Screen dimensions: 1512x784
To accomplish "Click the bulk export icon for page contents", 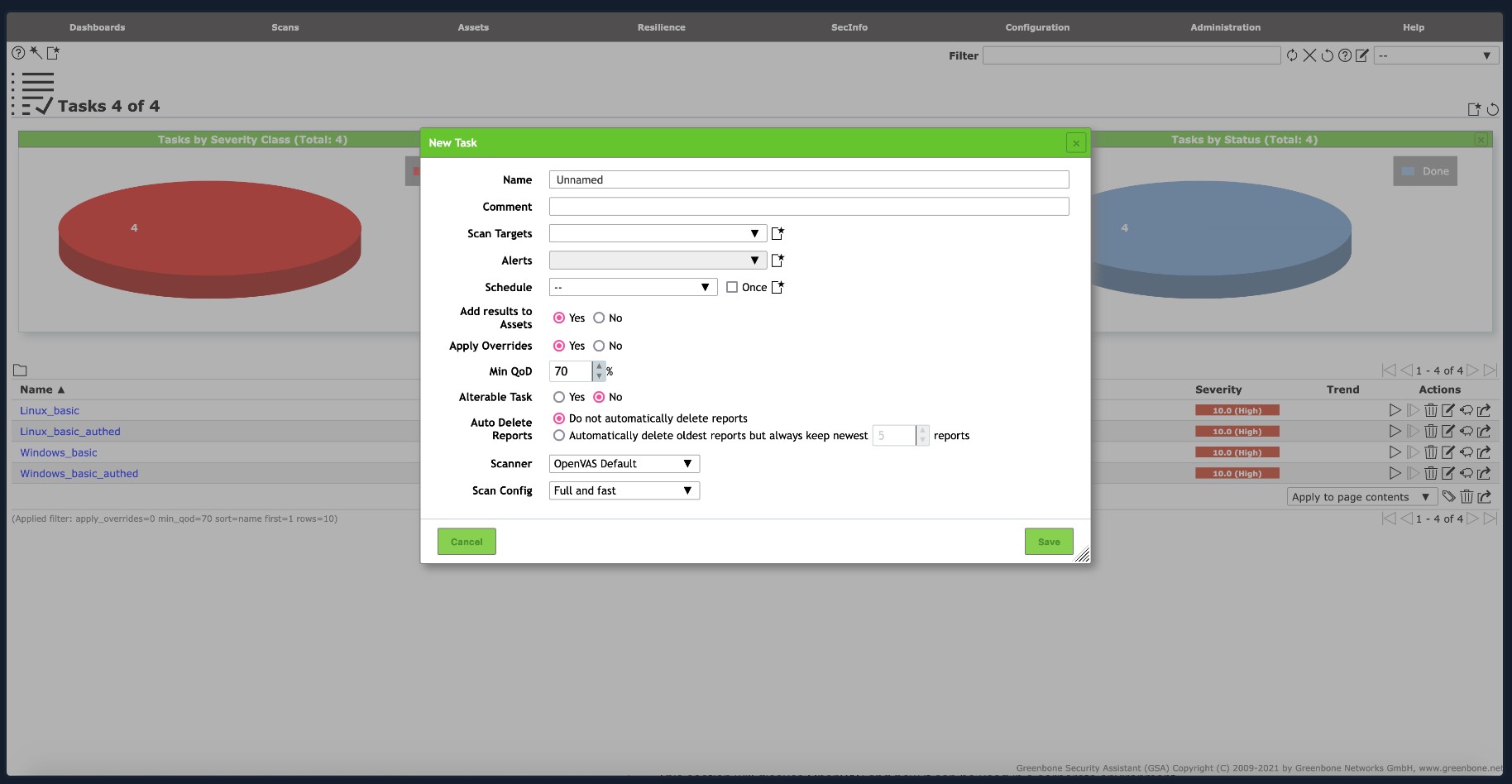I will pyautogui.click(x=1484, y=496).
